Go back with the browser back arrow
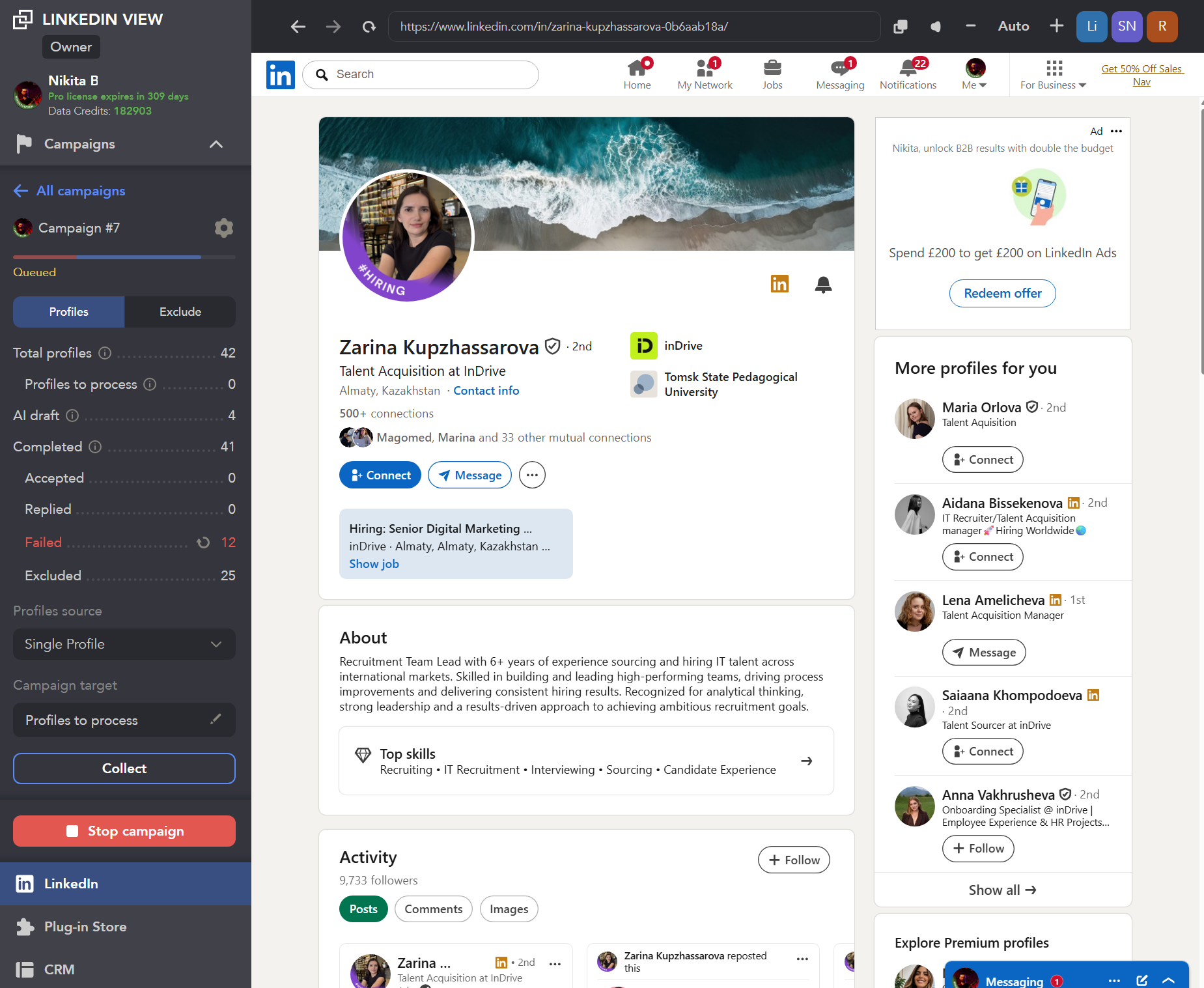1204x988 pixels. coord(298,27)
